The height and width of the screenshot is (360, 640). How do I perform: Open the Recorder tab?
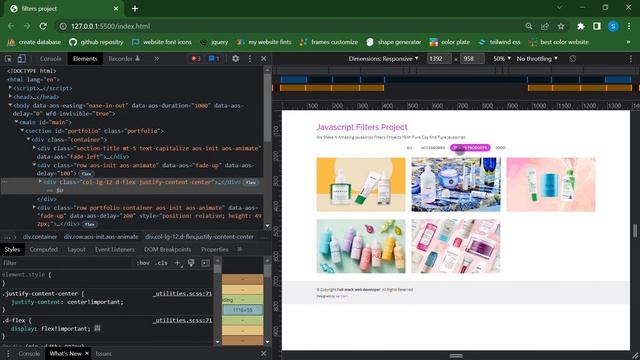(x=124, y=59)
